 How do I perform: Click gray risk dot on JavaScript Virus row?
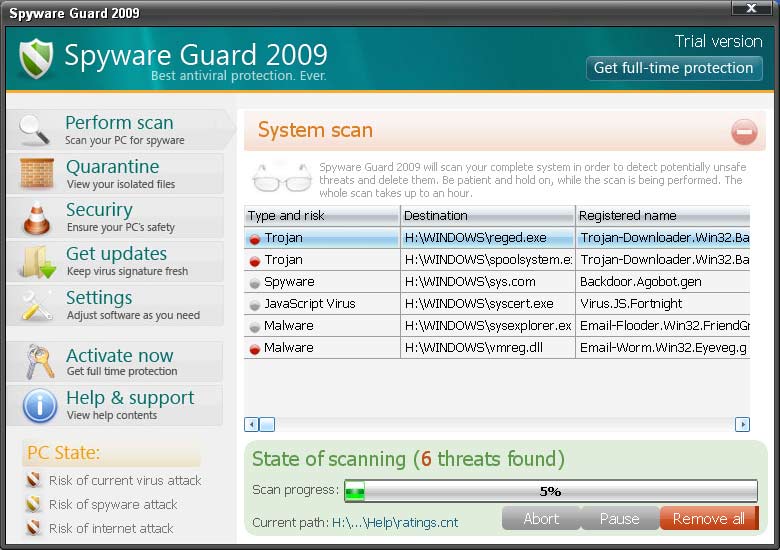(255, 305)
